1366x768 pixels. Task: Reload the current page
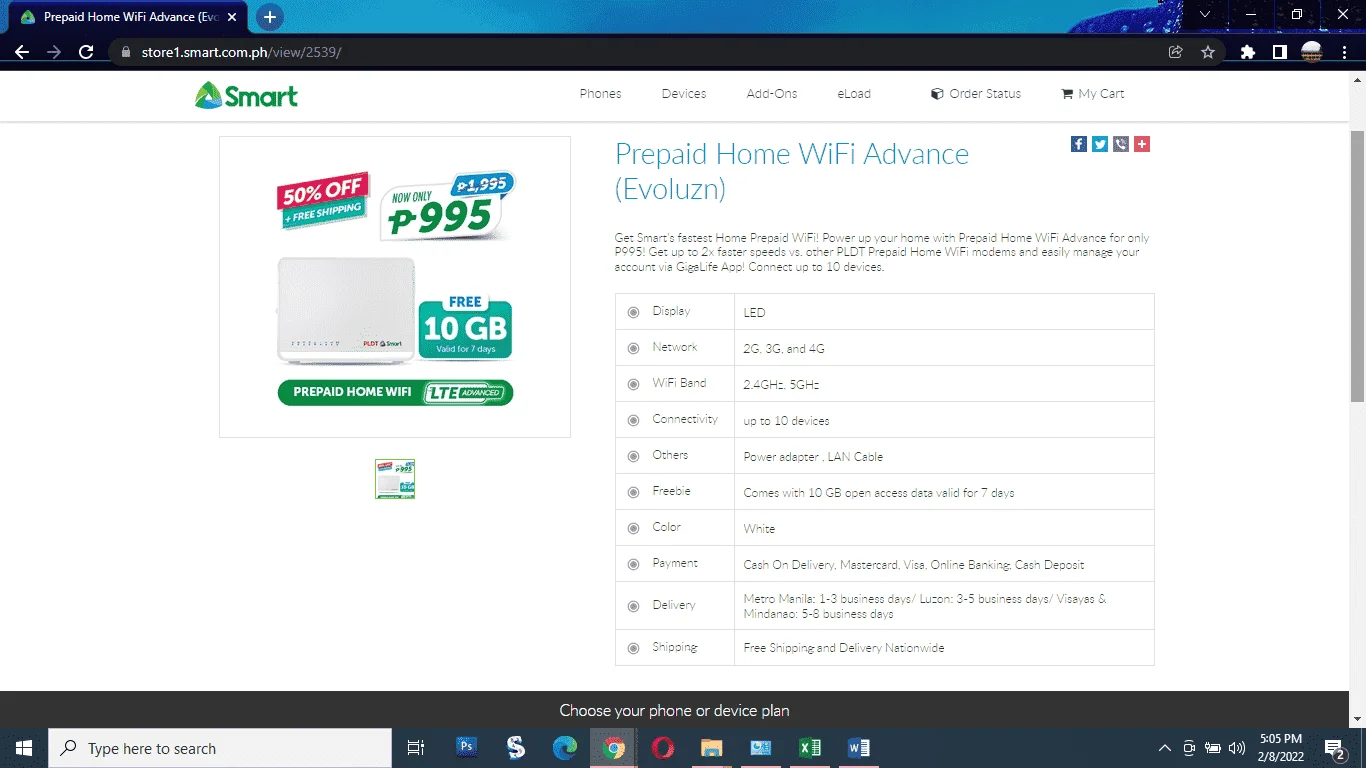tap(86, 52)
